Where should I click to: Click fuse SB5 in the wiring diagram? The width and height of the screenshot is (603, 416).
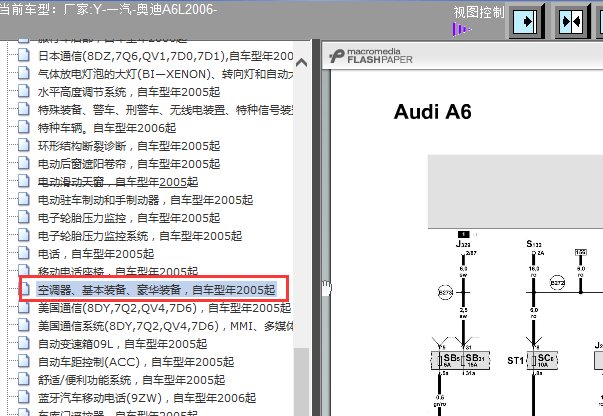(449, 360)
